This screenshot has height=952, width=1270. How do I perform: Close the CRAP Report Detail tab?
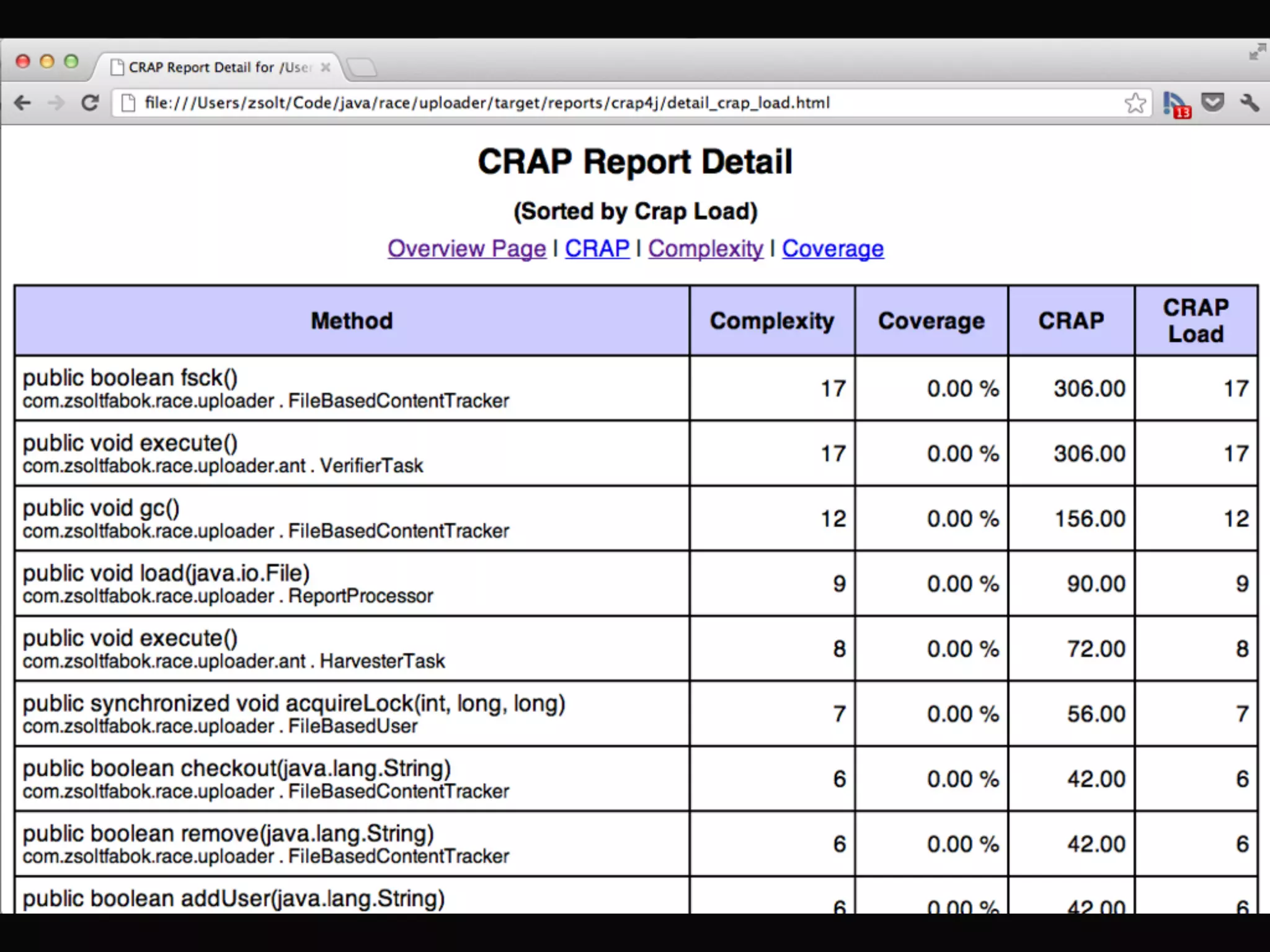[326, 68]
